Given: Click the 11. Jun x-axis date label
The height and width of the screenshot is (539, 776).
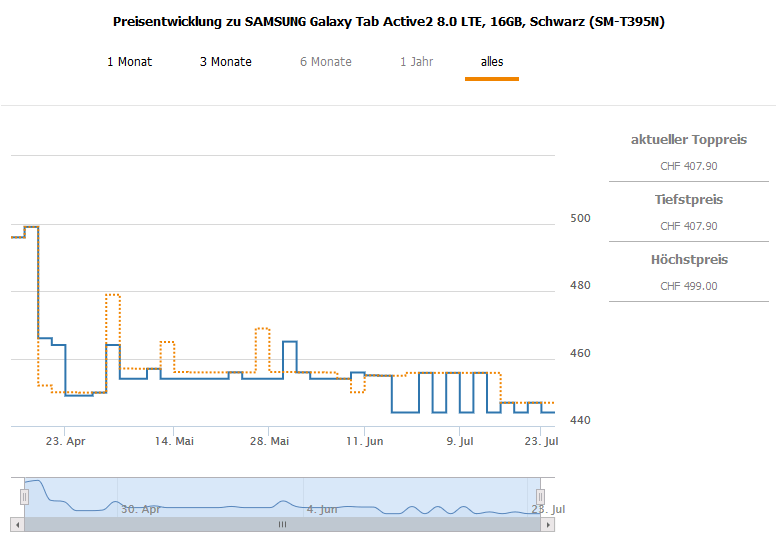Looking at the screenshot, I should pos(365,441).
